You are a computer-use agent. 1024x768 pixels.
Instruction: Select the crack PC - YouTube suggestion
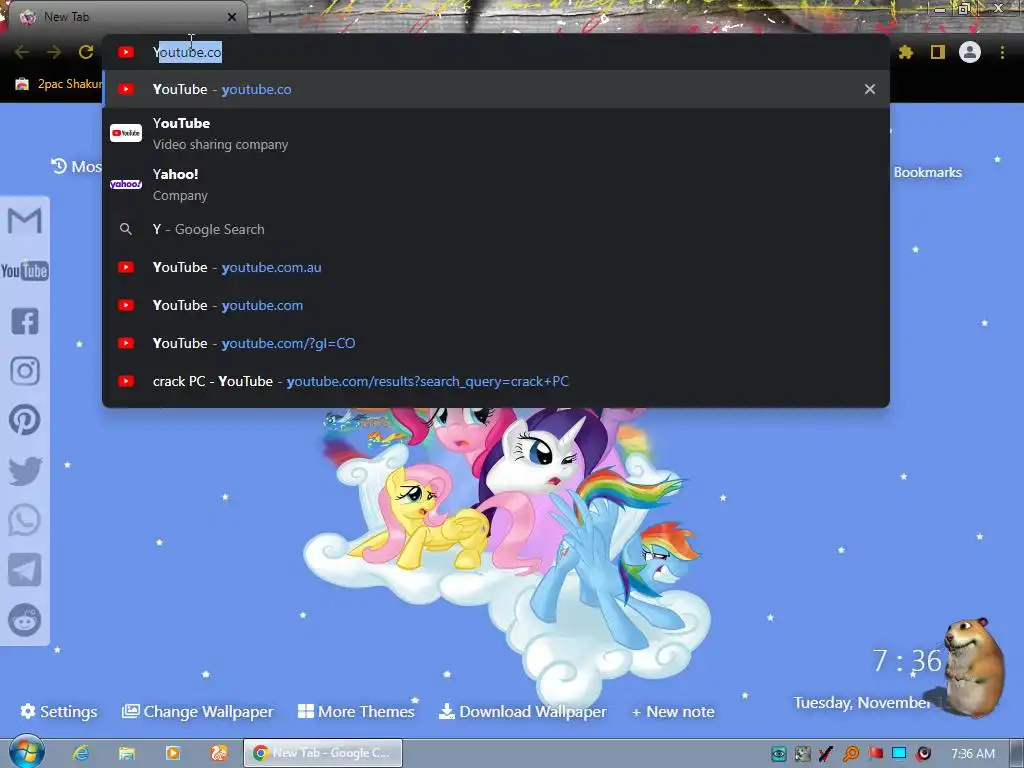pos(496,381)
